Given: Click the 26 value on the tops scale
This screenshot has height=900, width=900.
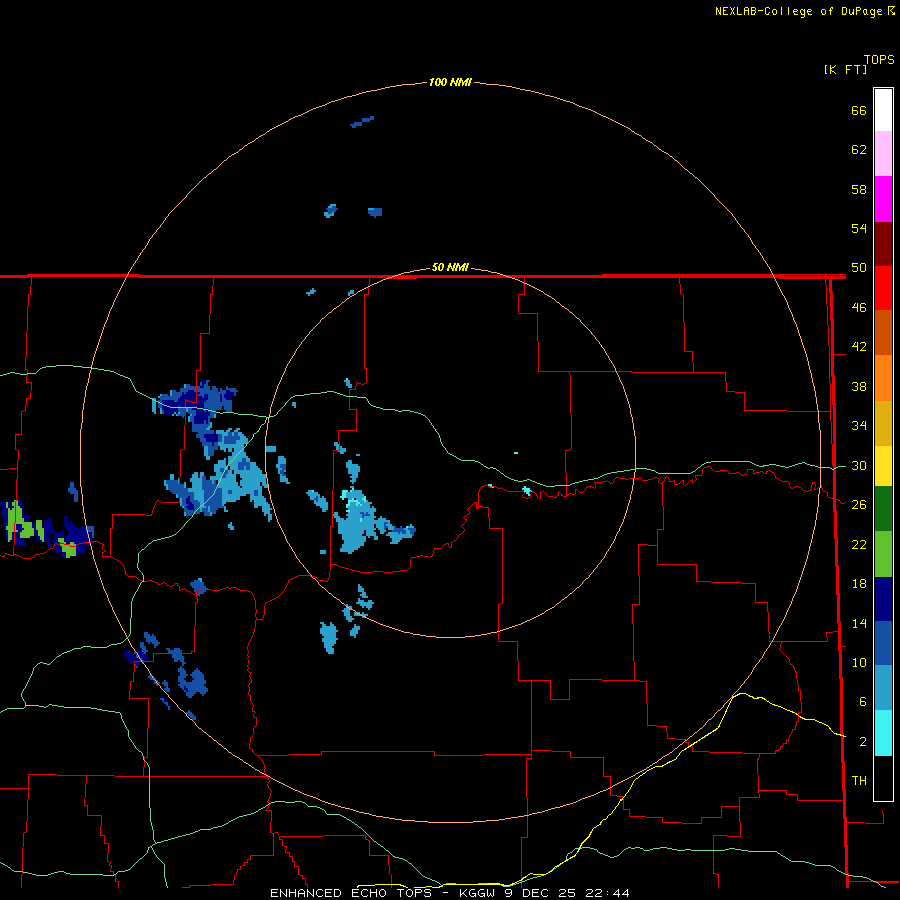Looking at the screenshot, I should click(859, 505).
